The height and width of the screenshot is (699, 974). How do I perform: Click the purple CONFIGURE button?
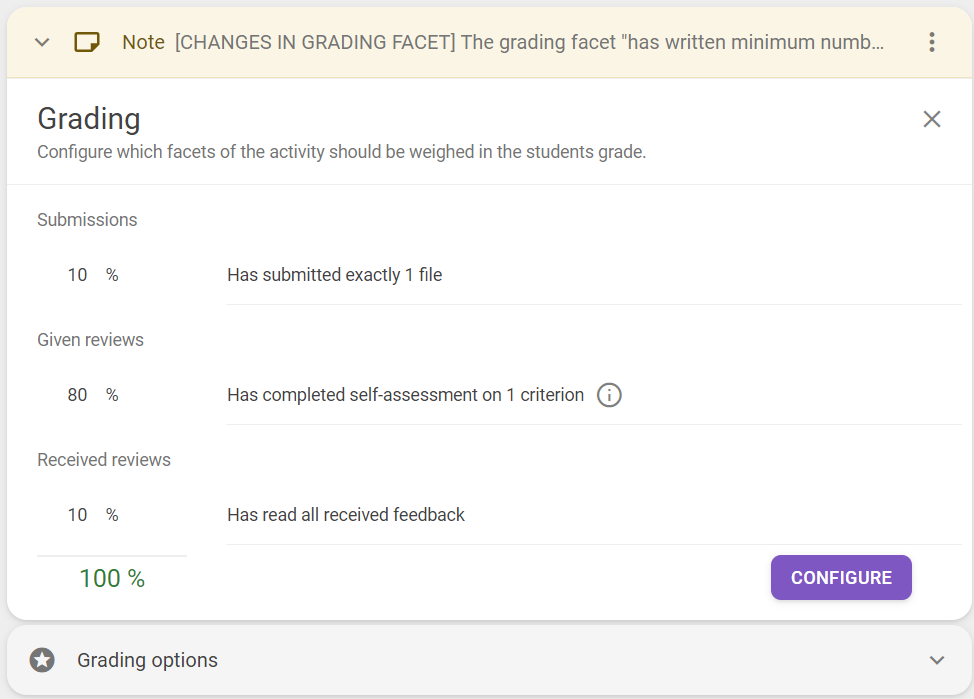tap(841, 577)
